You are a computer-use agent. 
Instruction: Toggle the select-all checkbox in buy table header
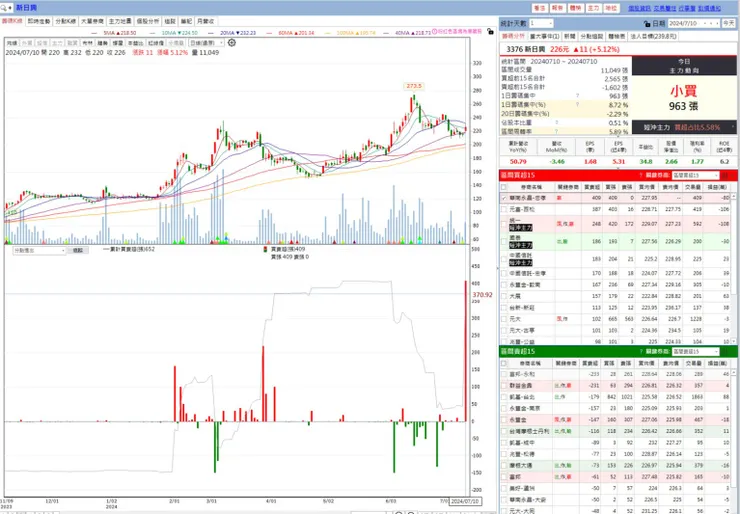click(x=504, y=187)
